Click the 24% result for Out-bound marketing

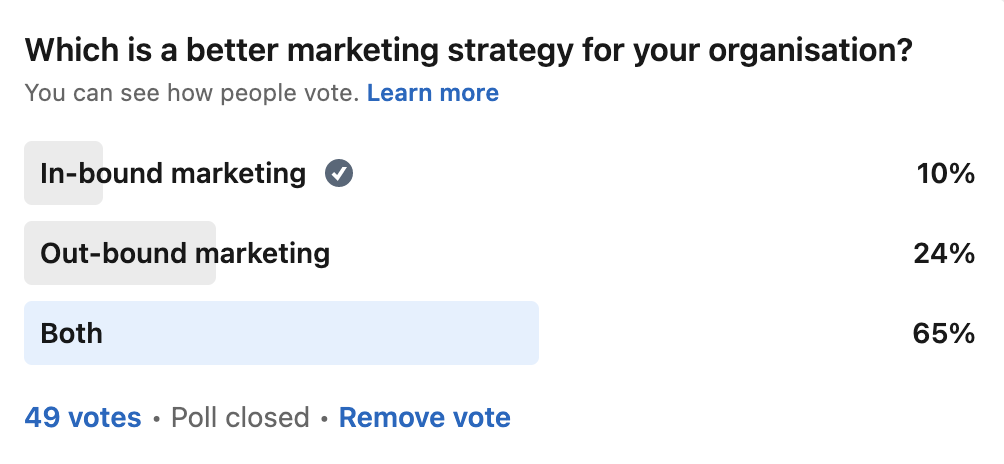(944, 253)
